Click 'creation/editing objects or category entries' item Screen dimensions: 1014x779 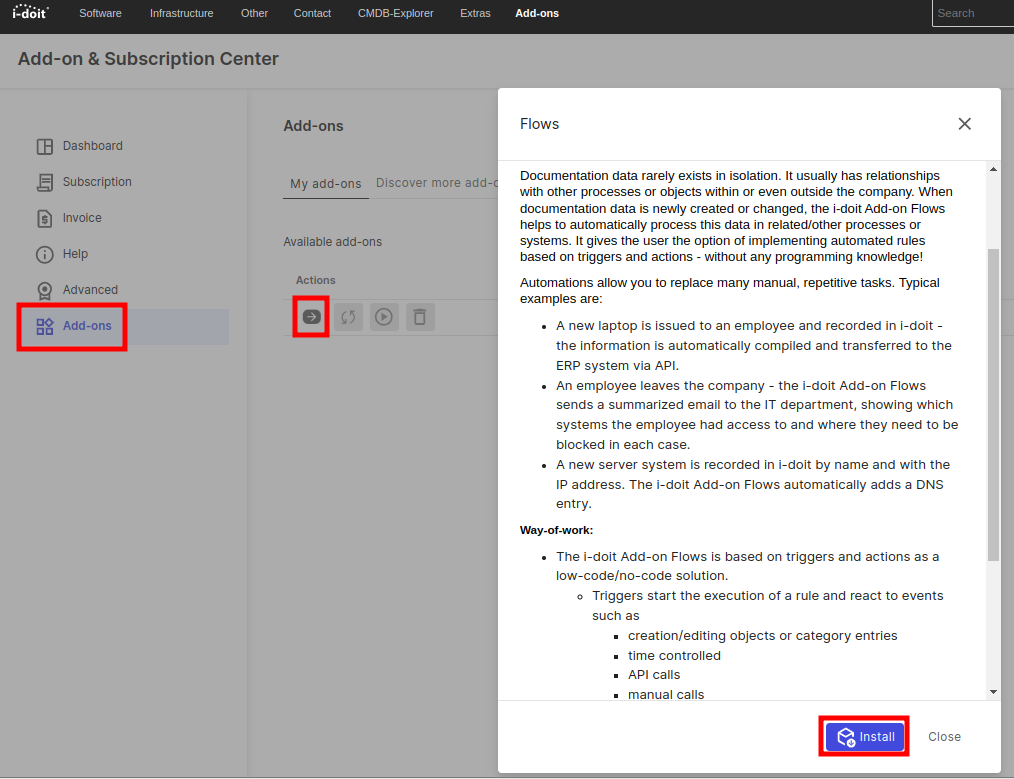coord(762,635)
